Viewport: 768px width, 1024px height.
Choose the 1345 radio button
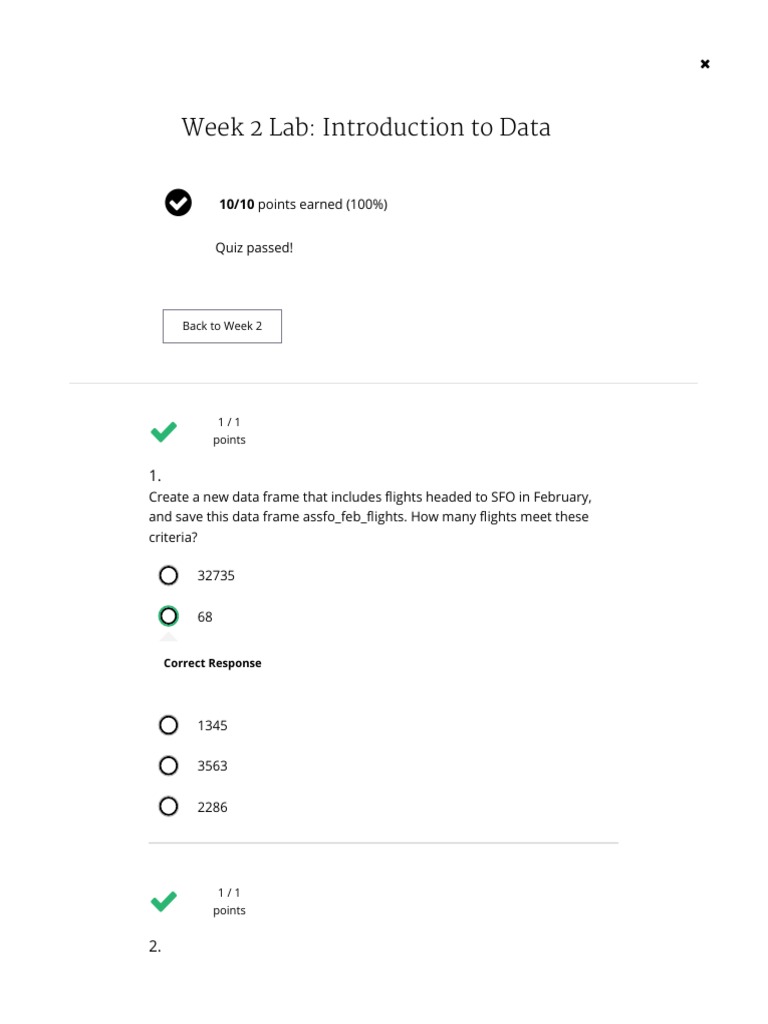pyautogui.click(x=168, y=725)
